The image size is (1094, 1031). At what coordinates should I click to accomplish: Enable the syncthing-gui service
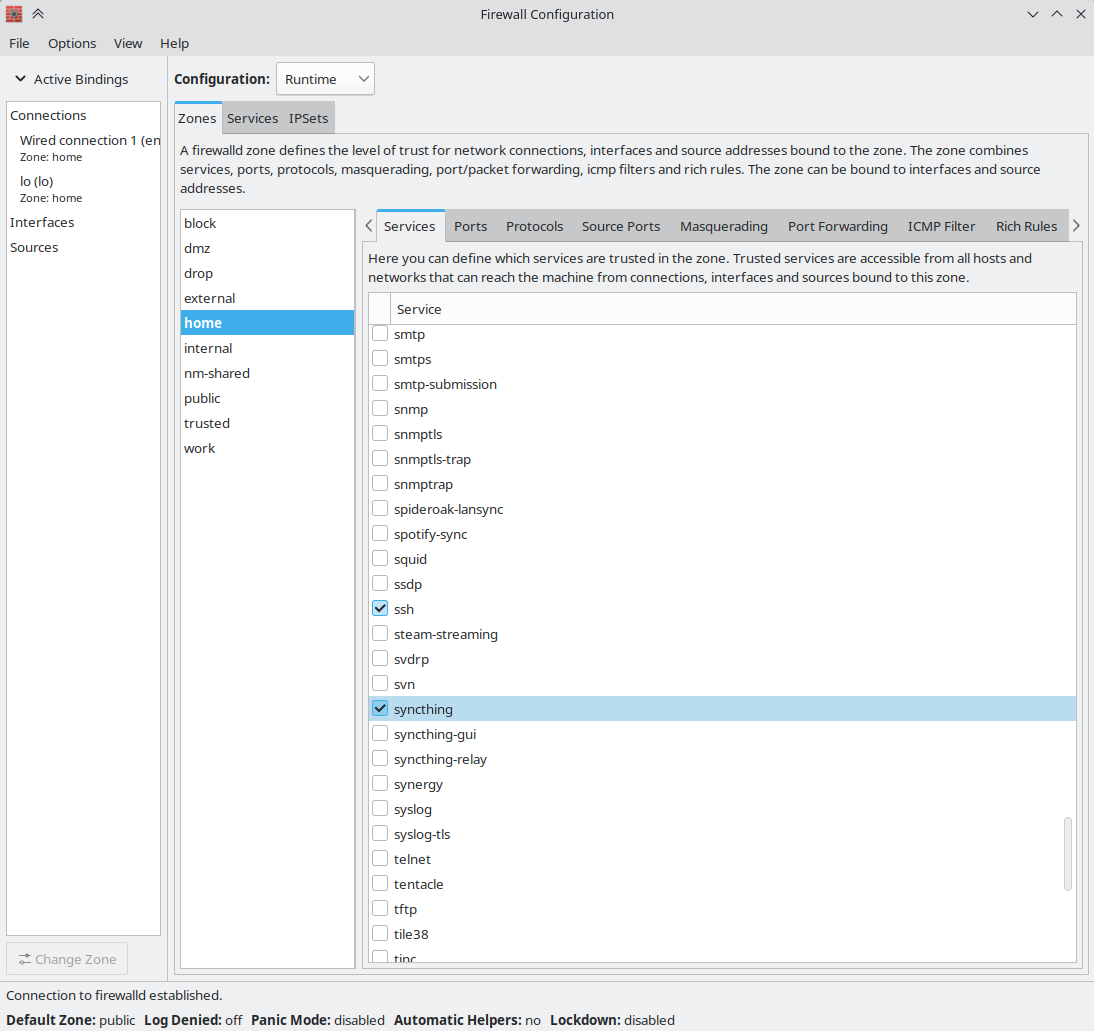pos(380,733)
